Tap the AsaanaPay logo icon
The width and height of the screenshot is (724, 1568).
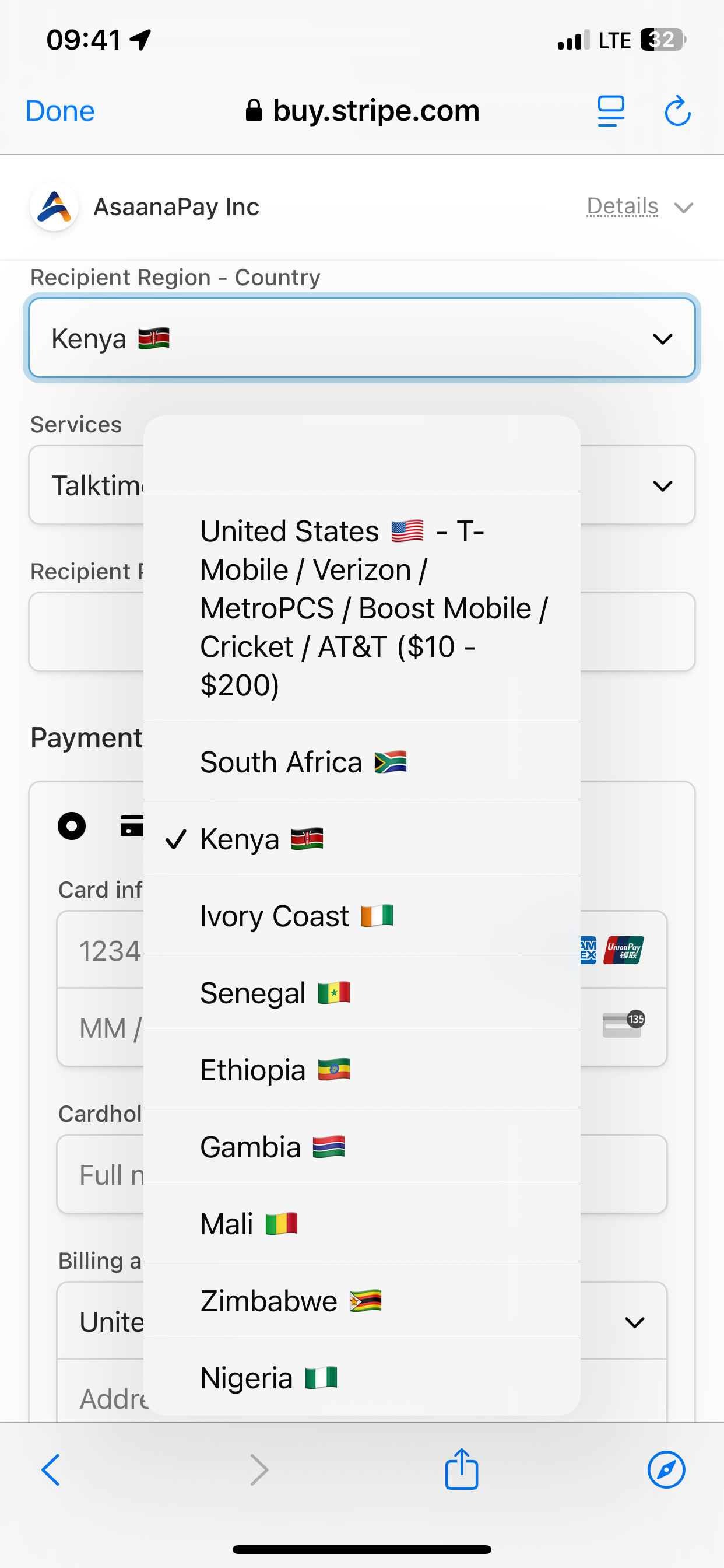(54, 207)
